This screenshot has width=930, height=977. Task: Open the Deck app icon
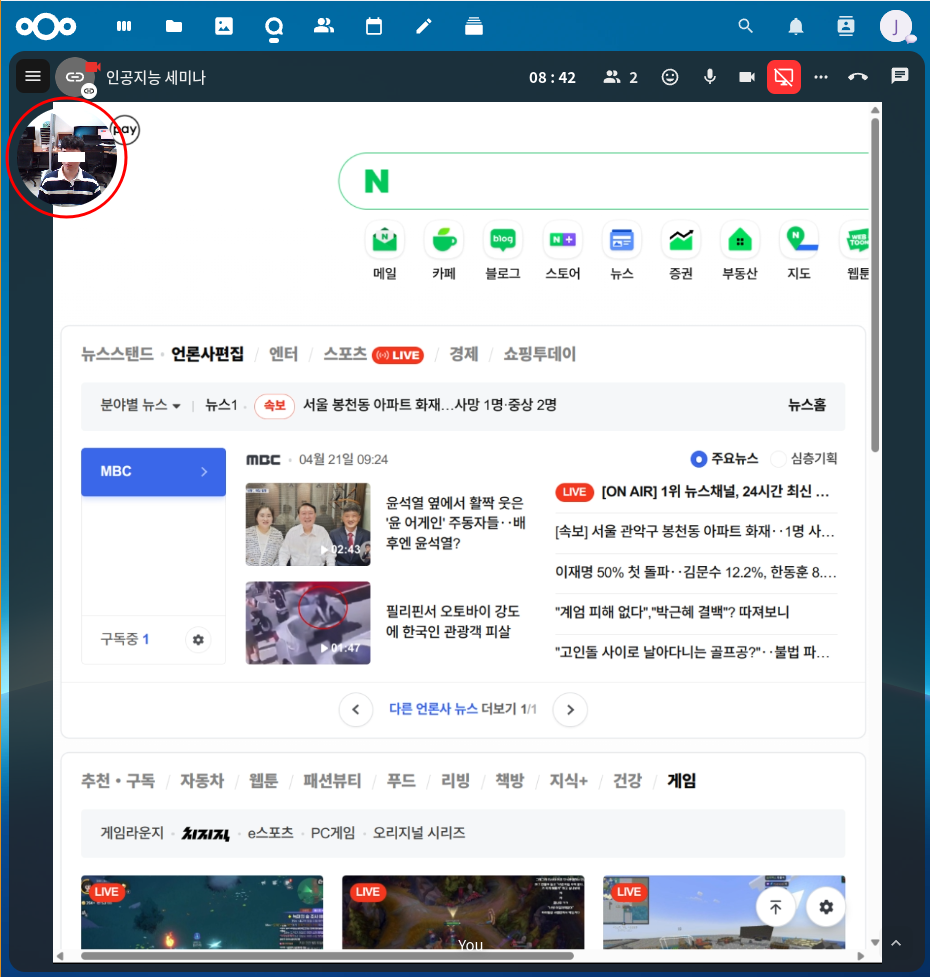click(474, 26)
